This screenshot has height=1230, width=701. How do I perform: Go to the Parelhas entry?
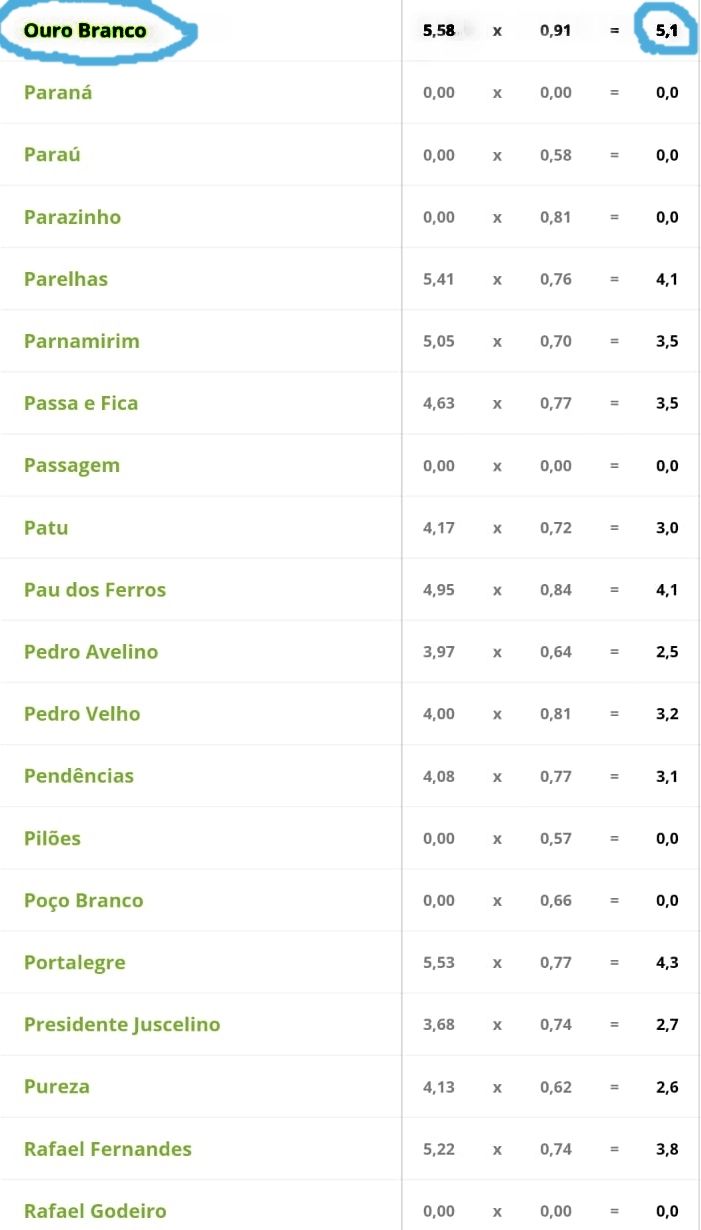click(x=66, y=279)
